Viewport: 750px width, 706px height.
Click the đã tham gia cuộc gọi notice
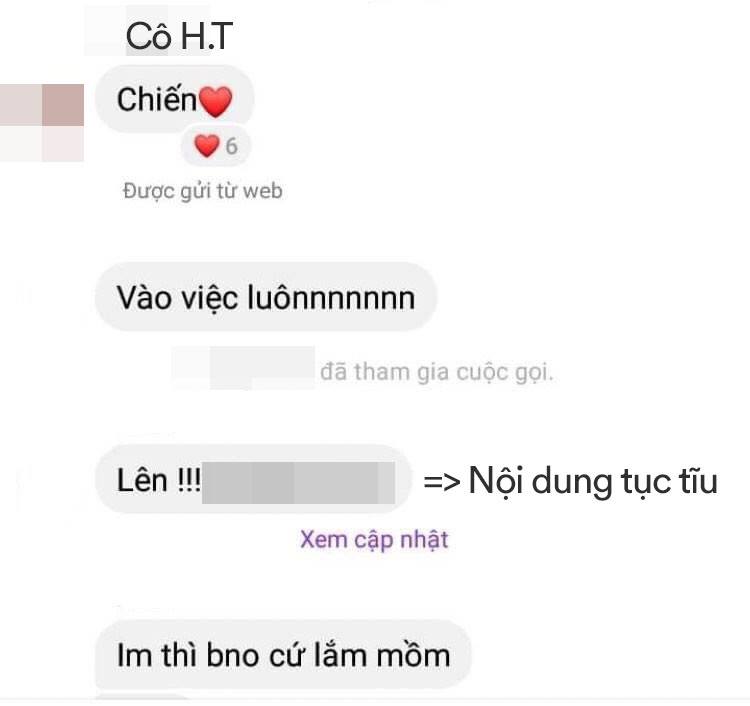pyautogui.click(x=436, y=372)
